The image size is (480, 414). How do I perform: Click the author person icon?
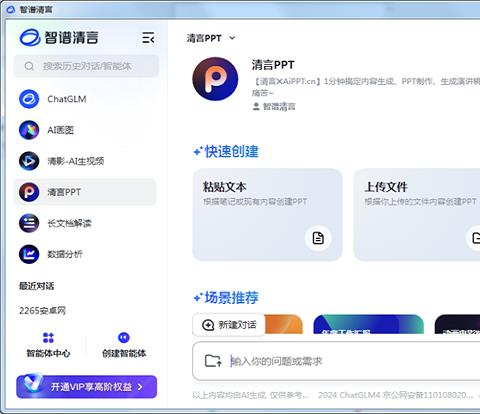[256, 107]
